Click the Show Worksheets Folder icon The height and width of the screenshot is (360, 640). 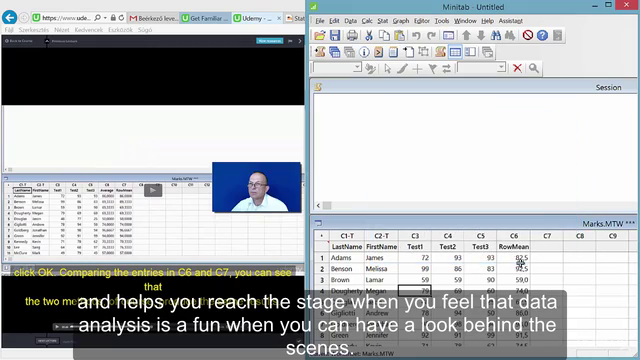[335, 52]
